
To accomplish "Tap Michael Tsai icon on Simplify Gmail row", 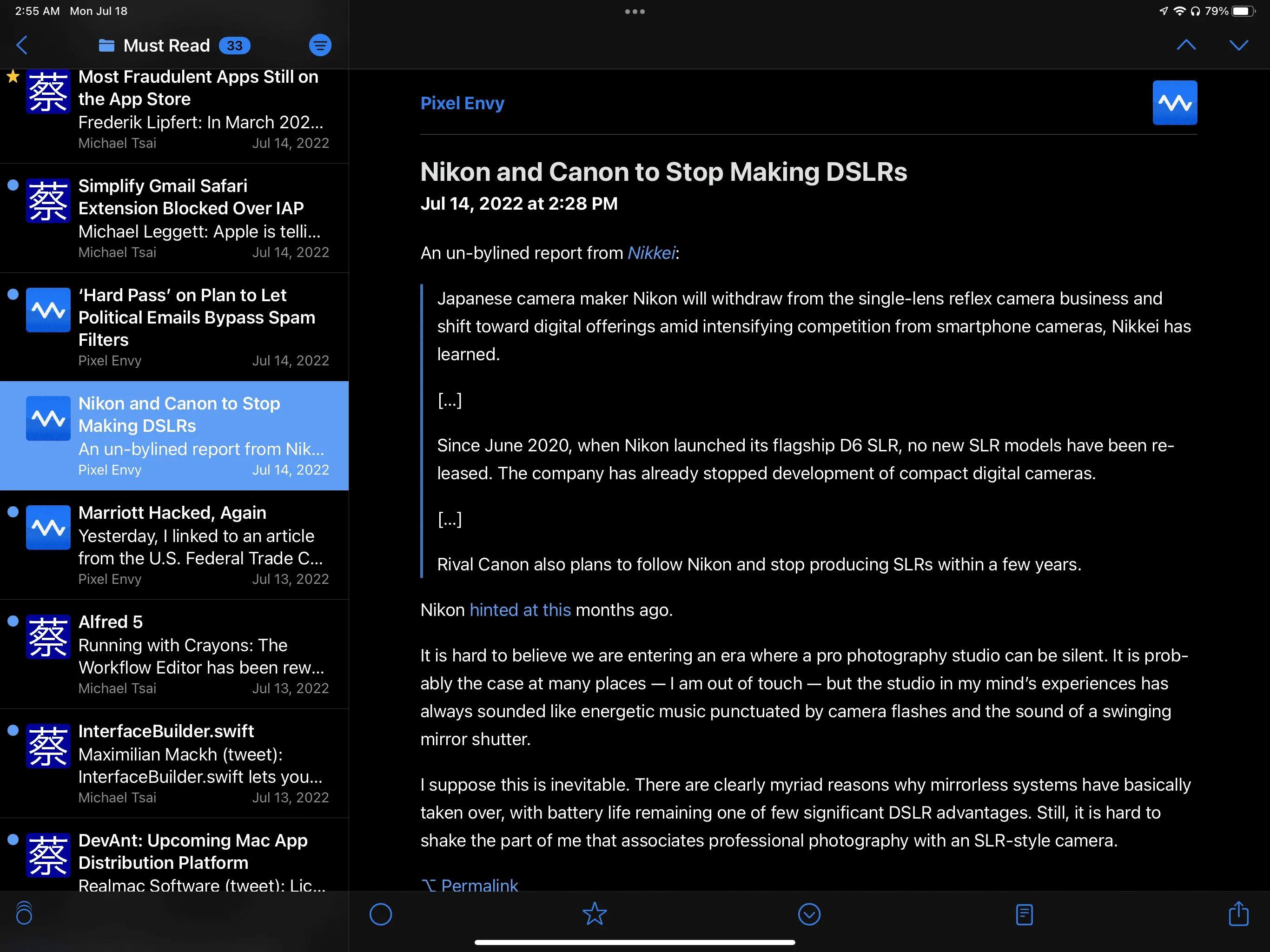I will tap(48, 201).
